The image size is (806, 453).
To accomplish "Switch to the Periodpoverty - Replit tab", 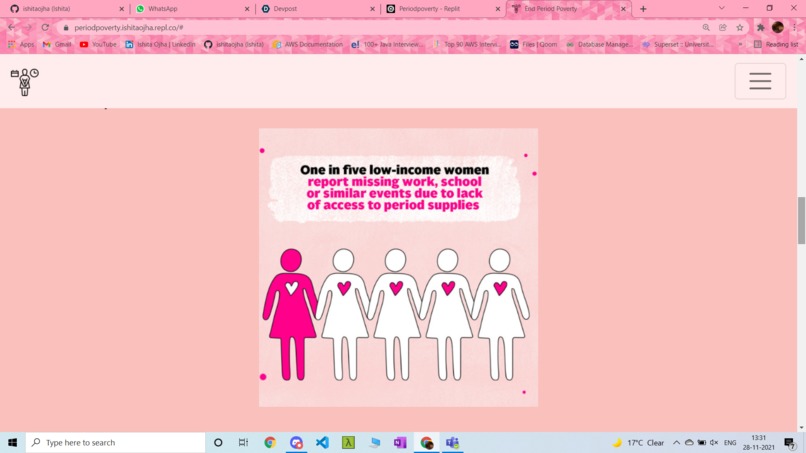I will click(442, 9).
